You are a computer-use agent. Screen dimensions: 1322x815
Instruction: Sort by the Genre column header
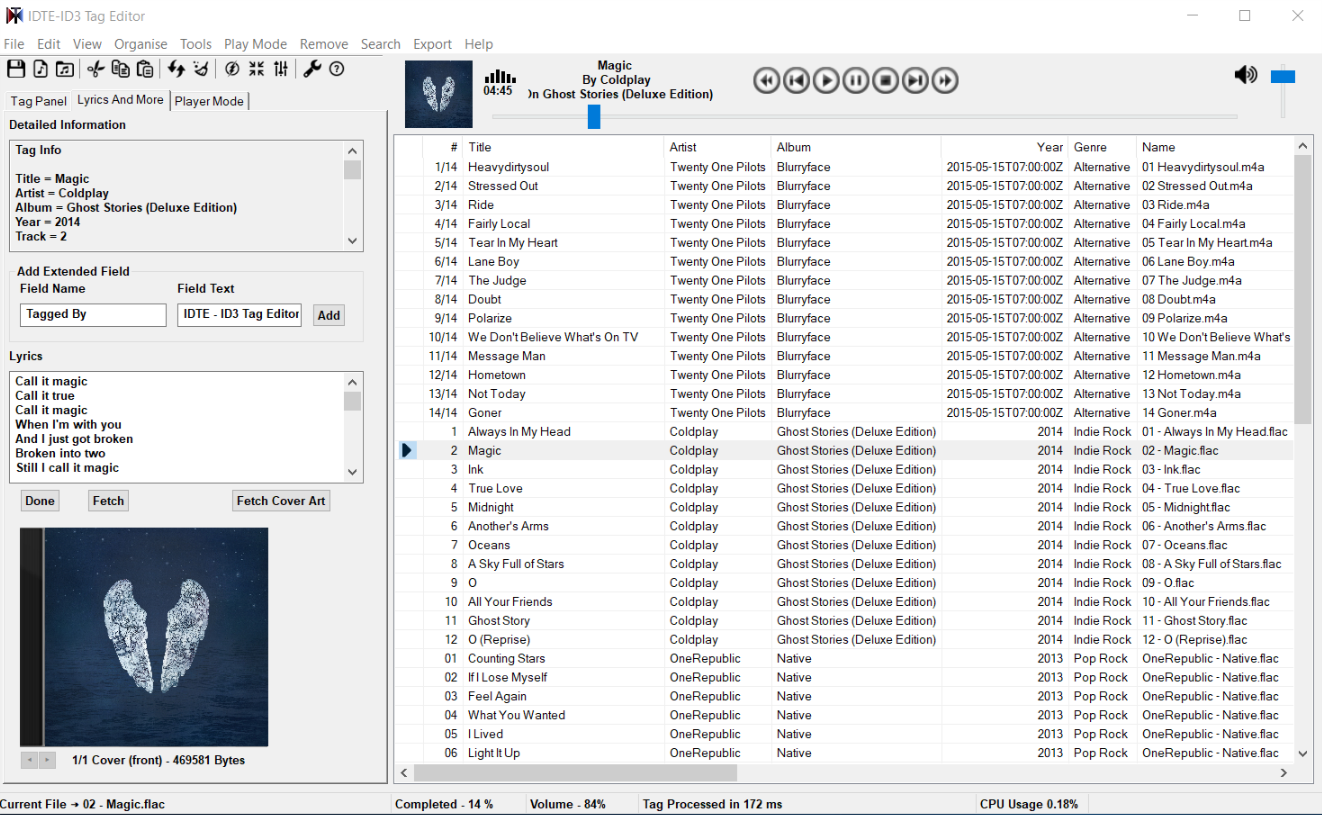(x=1102, y=147)
